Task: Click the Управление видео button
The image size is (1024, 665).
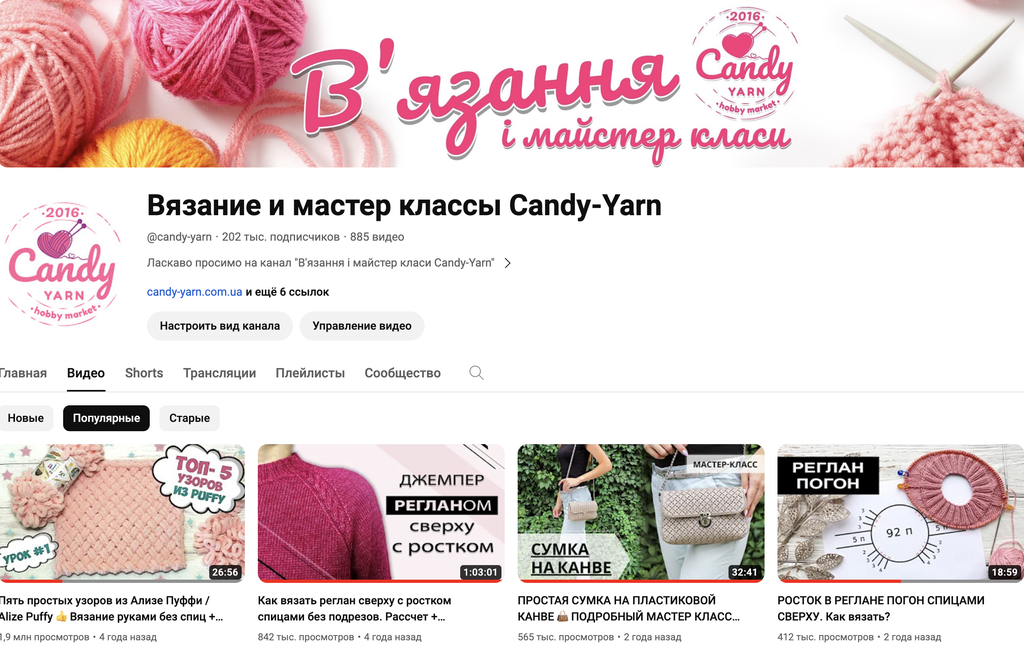Action: (x=362, y=326)
